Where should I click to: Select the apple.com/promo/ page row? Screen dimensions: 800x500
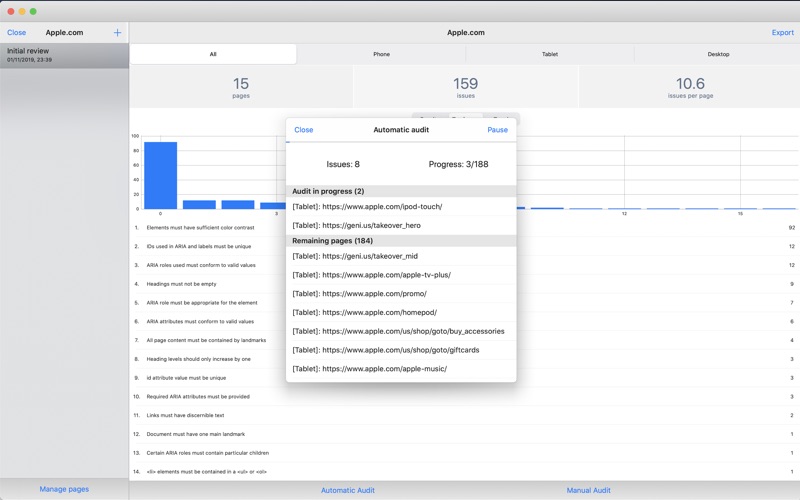(401, 294)
